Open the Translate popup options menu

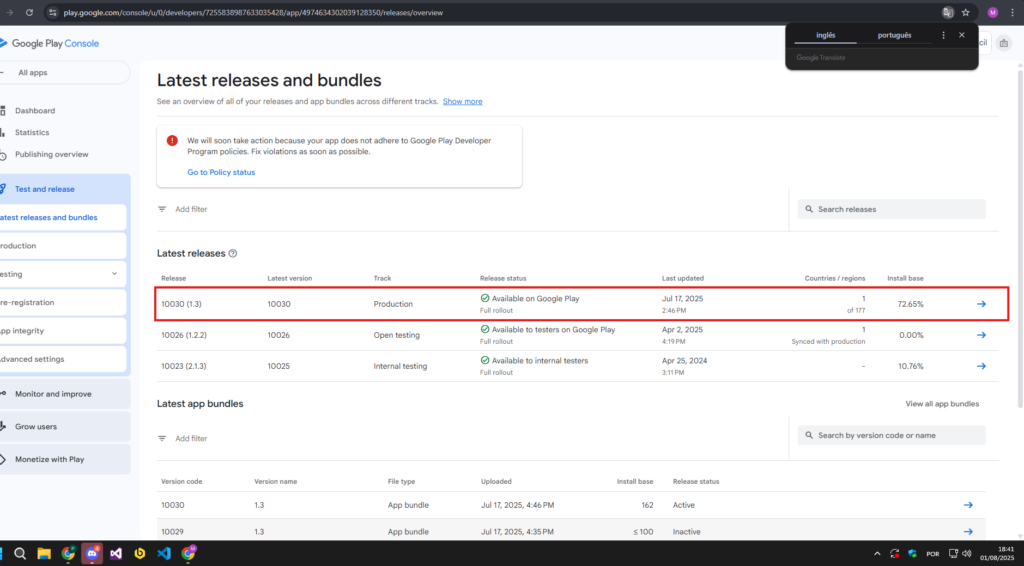coord(943,35)
